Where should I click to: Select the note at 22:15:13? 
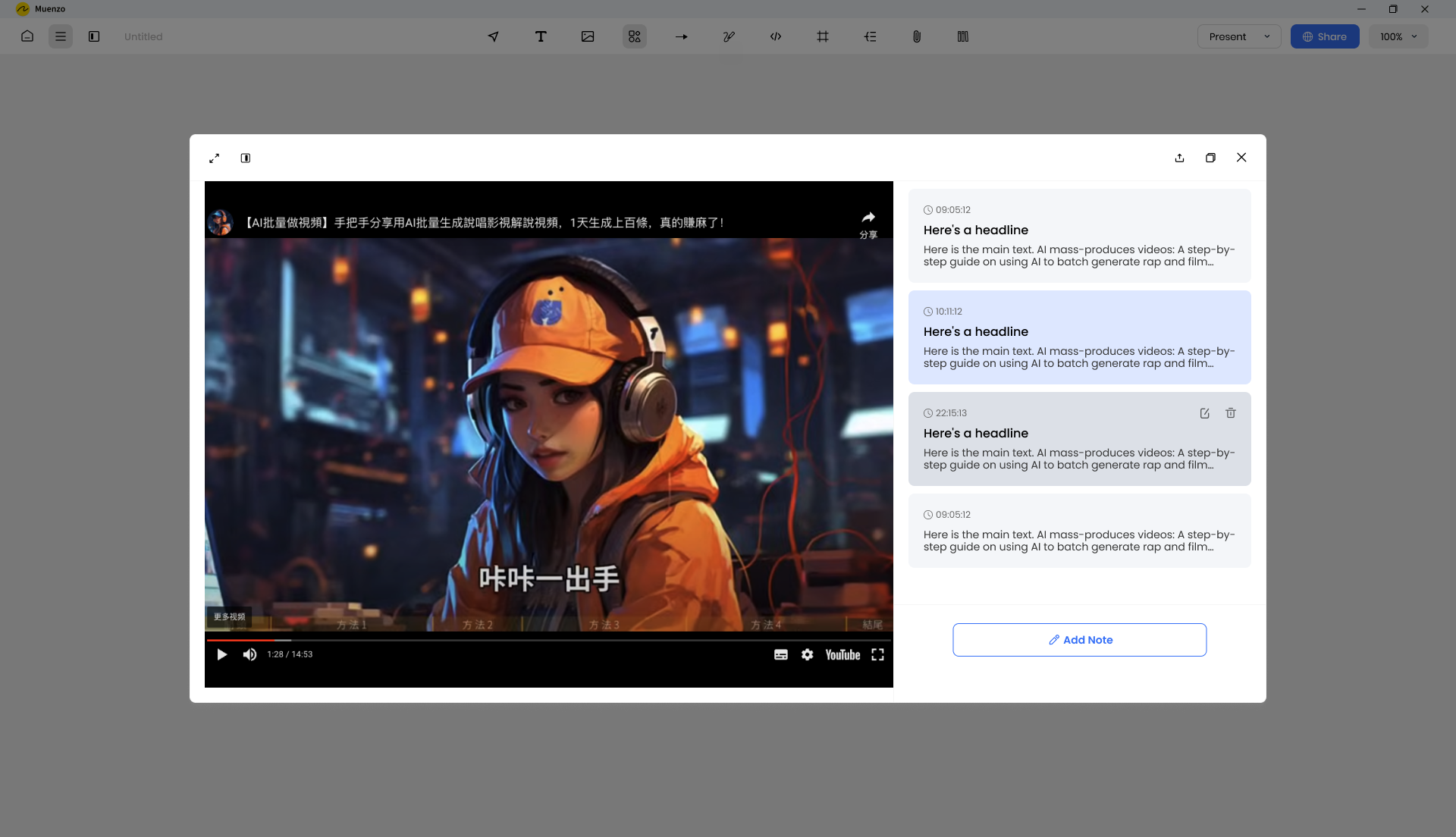point(1079,439)
